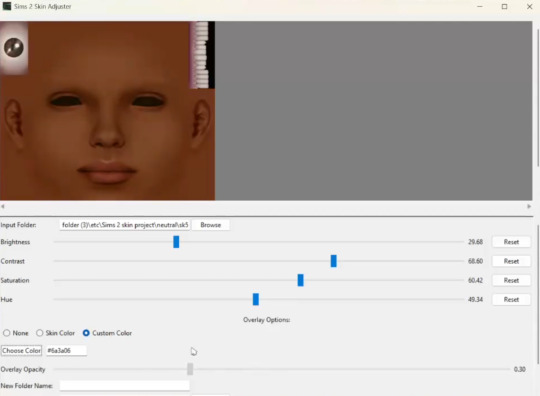Minimize the Sims 2 Skin Adjuster window

click(x=479, y=7)
